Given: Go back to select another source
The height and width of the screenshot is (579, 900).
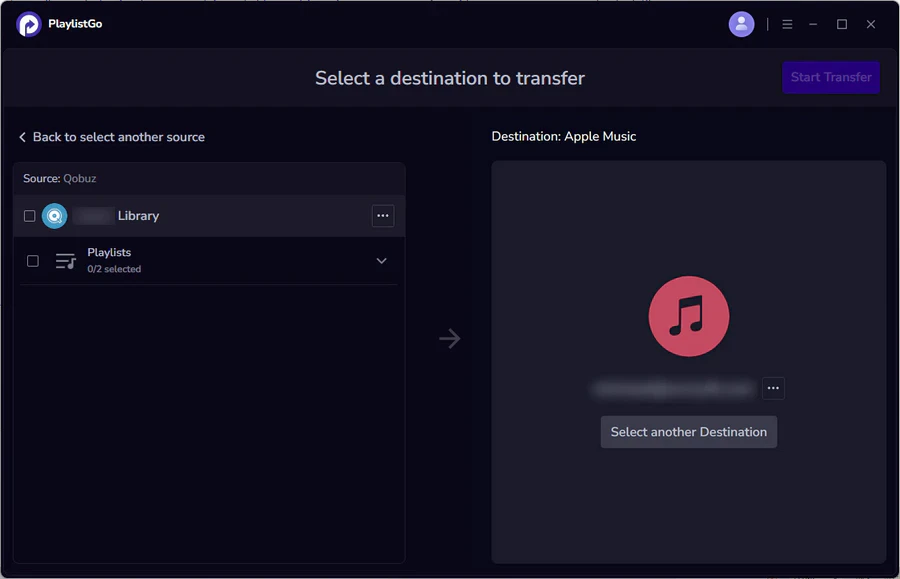Looking at the screenshot, I should pyautogui.click(x=112, y=137).
